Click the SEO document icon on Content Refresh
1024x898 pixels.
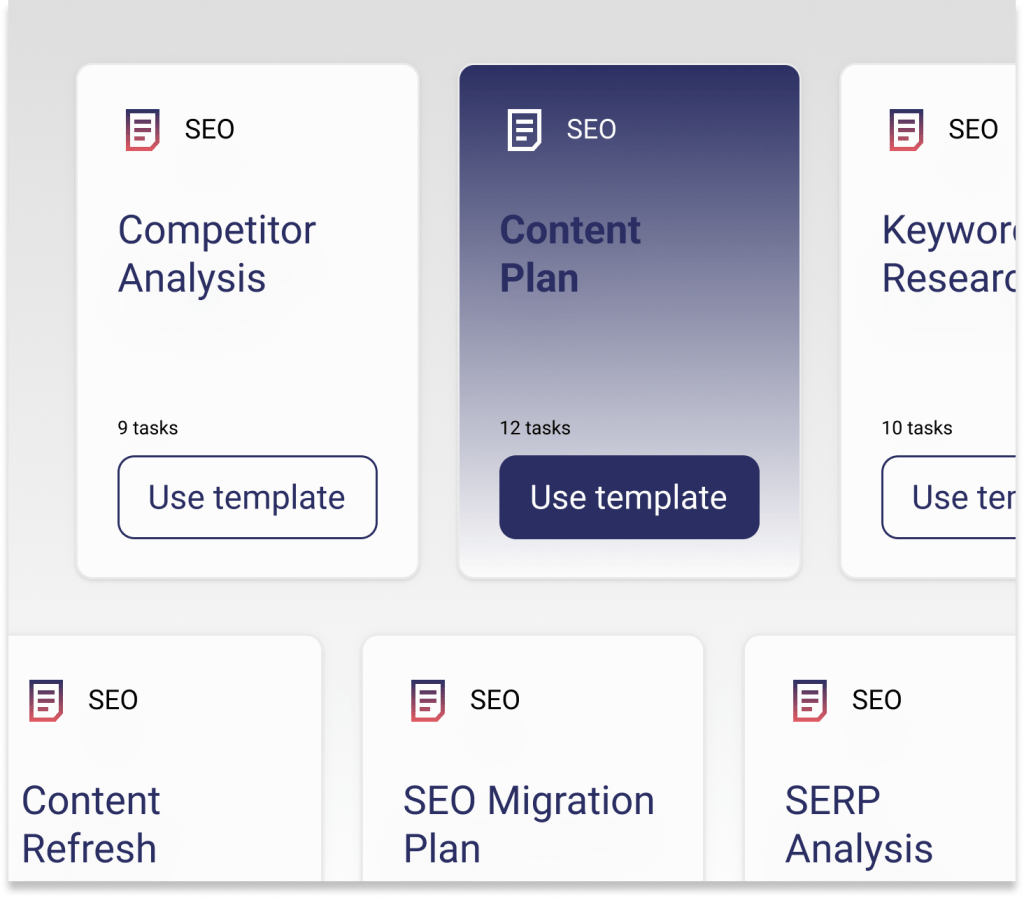pos(46,700)
